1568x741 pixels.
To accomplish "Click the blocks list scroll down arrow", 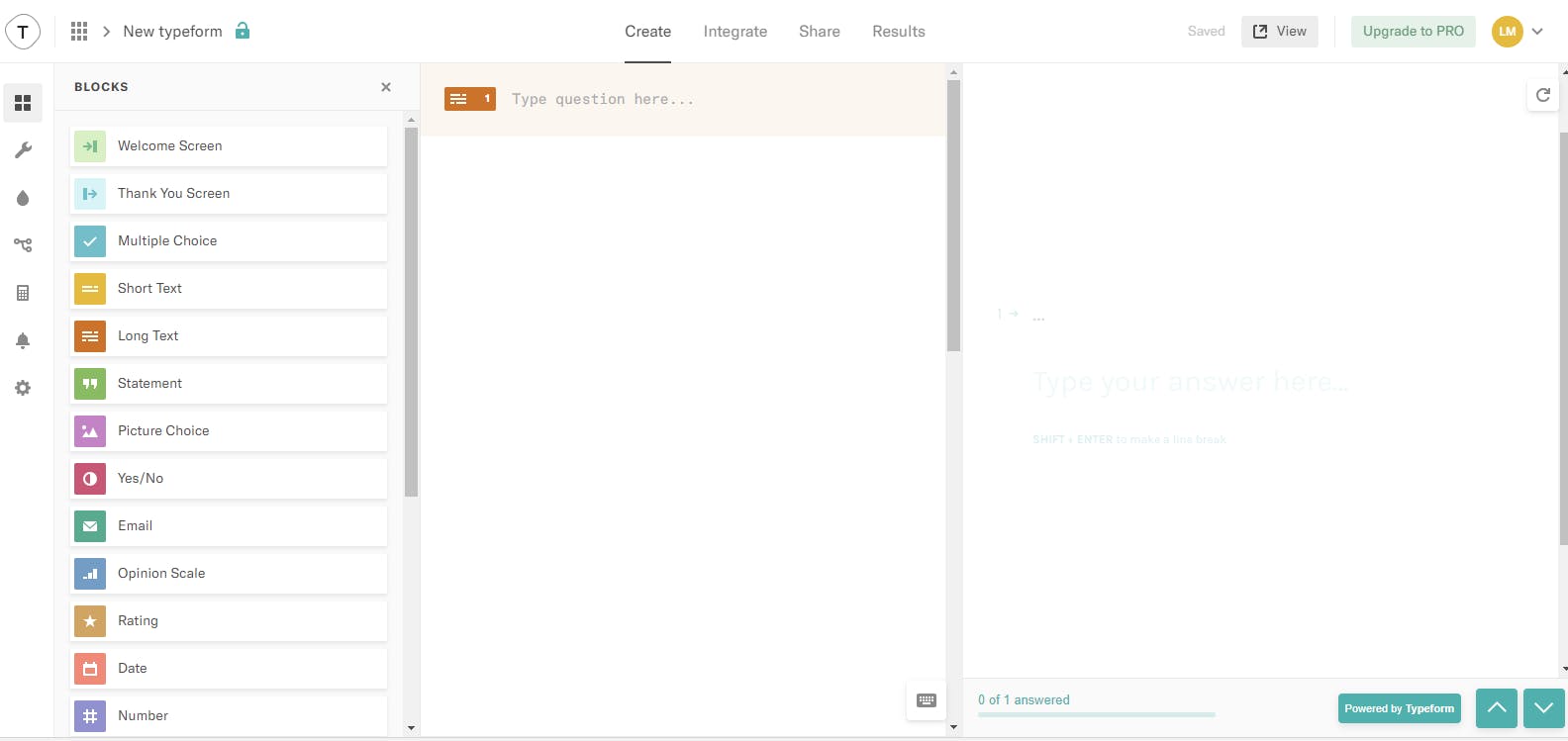I will tap(411, 728).
